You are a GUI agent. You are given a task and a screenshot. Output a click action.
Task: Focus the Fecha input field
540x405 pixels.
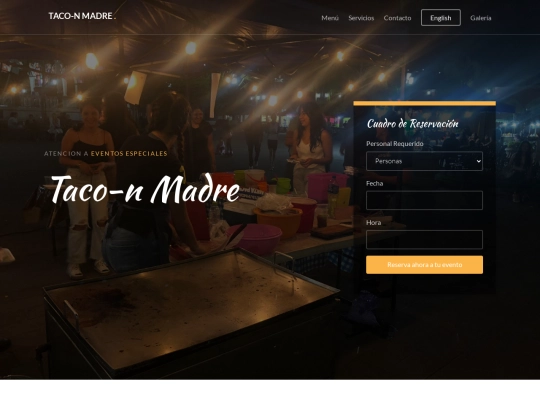click(x=424, y=200)
